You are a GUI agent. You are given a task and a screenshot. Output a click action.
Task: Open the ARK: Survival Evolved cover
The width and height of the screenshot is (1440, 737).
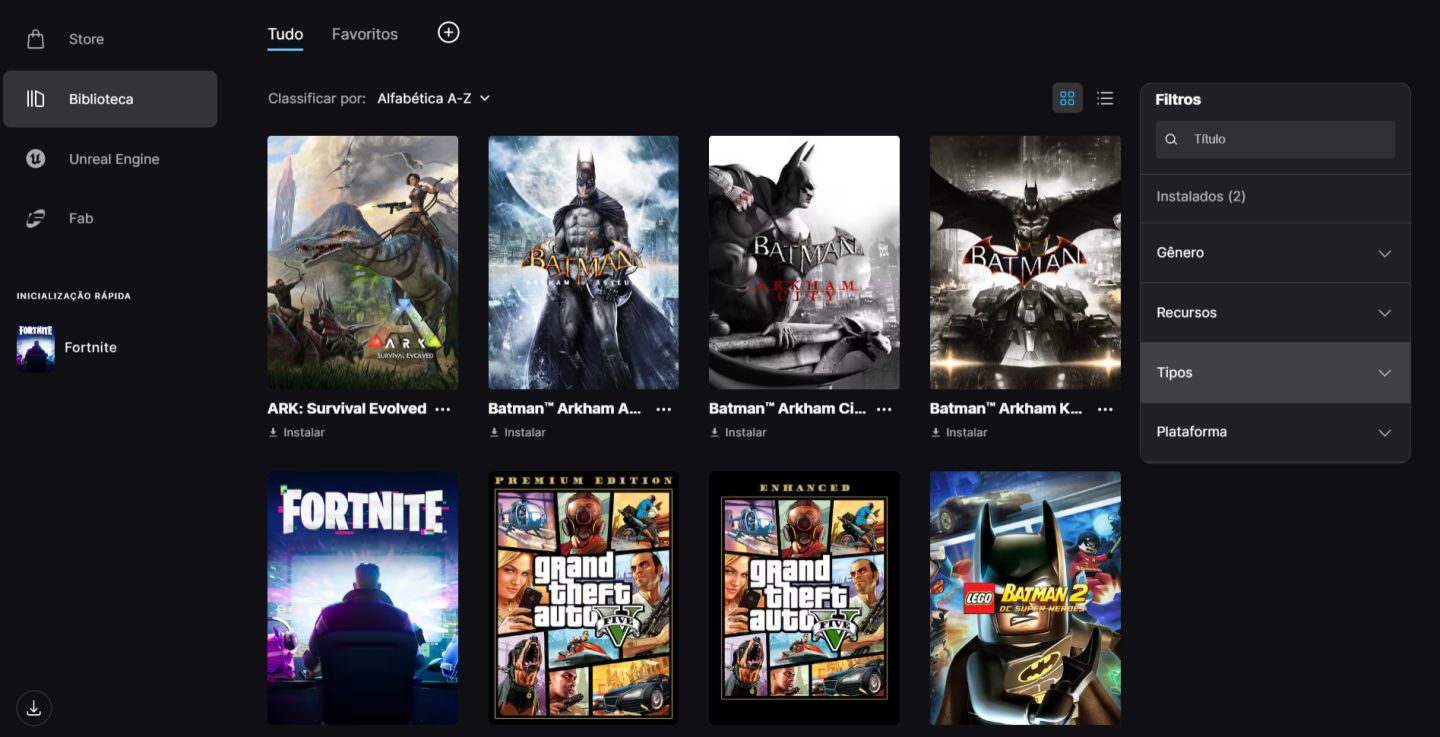(363, 262)
